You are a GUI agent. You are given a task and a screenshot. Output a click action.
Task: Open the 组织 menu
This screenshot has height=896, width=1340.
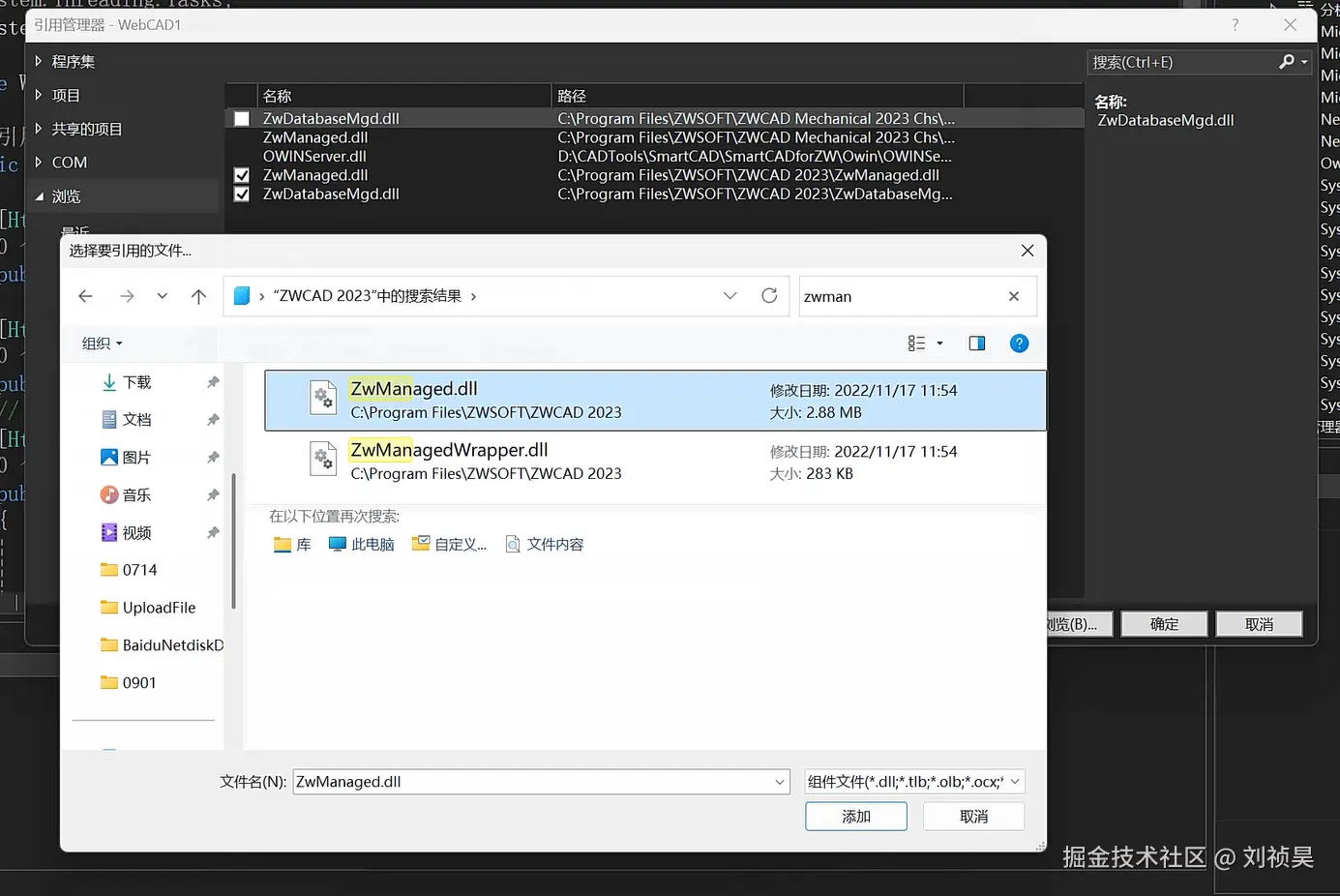(x=102, y=343)
